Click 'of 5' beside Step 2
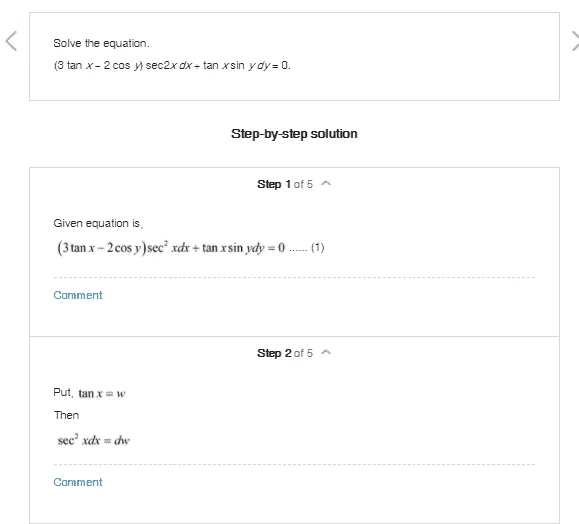 (303, 353)
